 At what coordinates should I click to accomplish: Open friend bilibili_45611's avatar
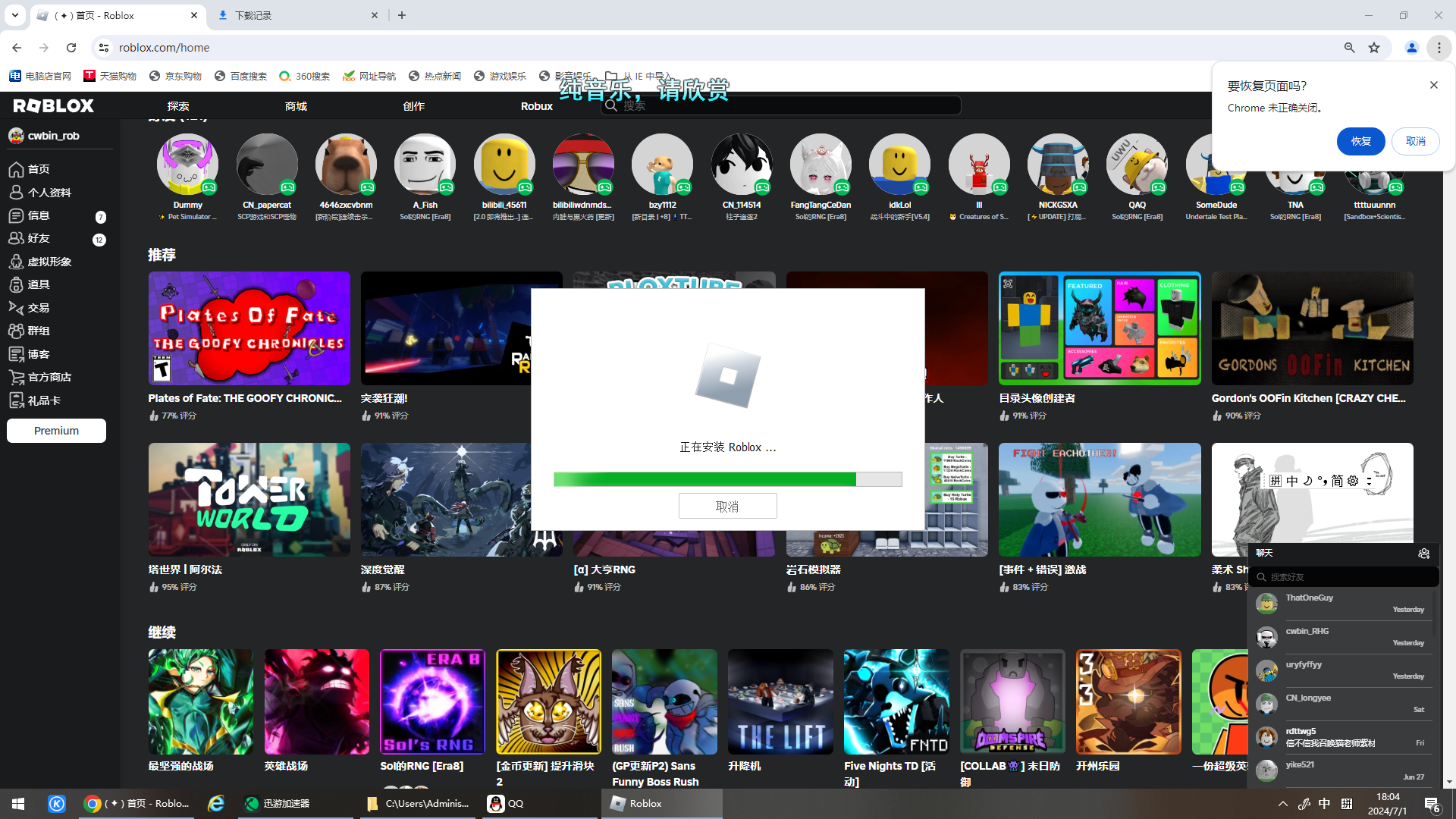click(504, 165)
